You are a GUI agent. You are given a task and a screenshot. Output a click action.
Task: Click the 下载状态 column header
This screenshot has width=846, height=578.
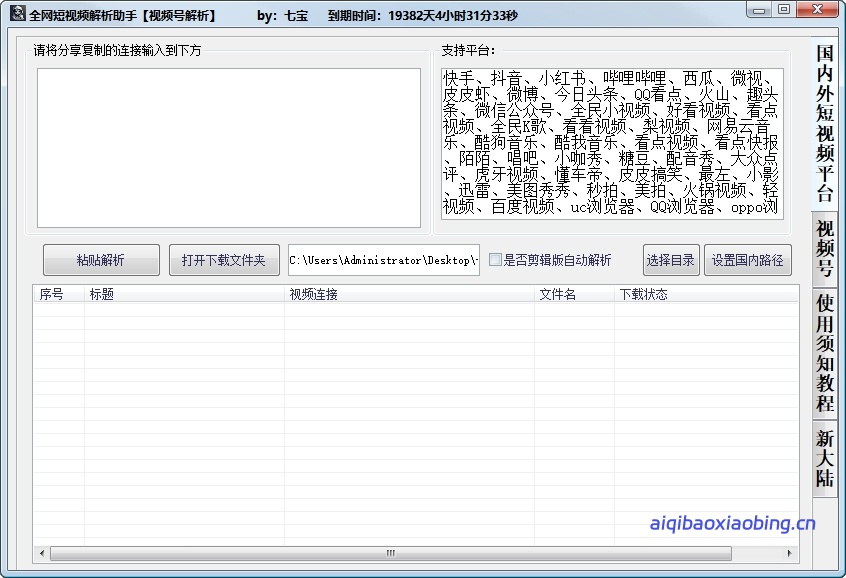pos(706,294)
